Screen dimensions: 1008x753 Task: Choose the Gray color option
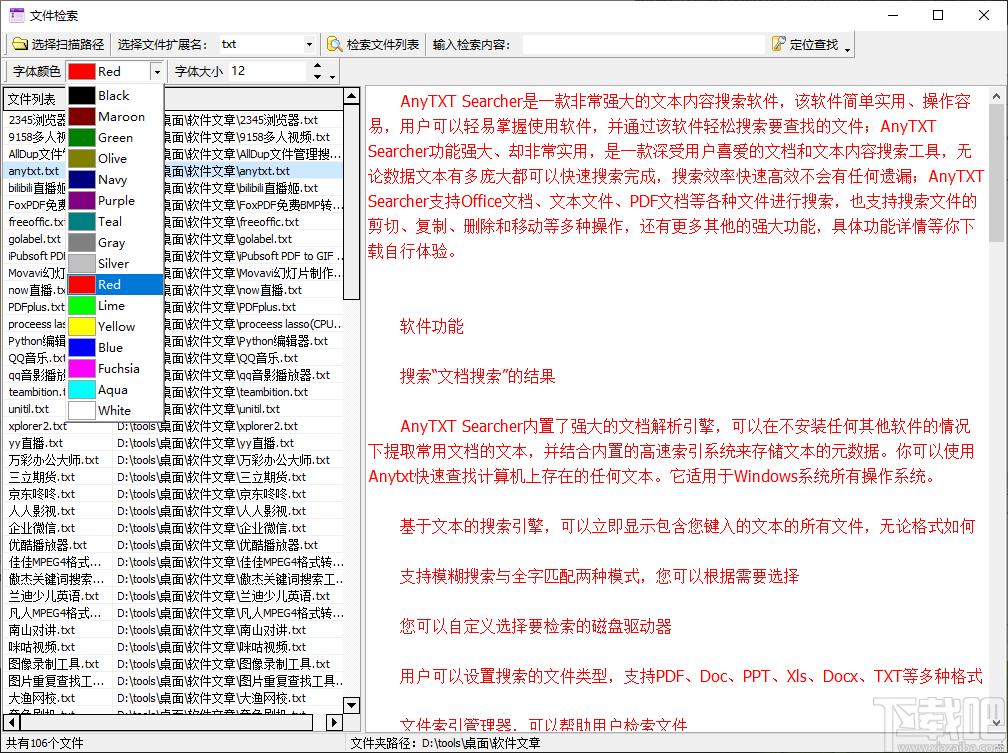click(115, 243)
